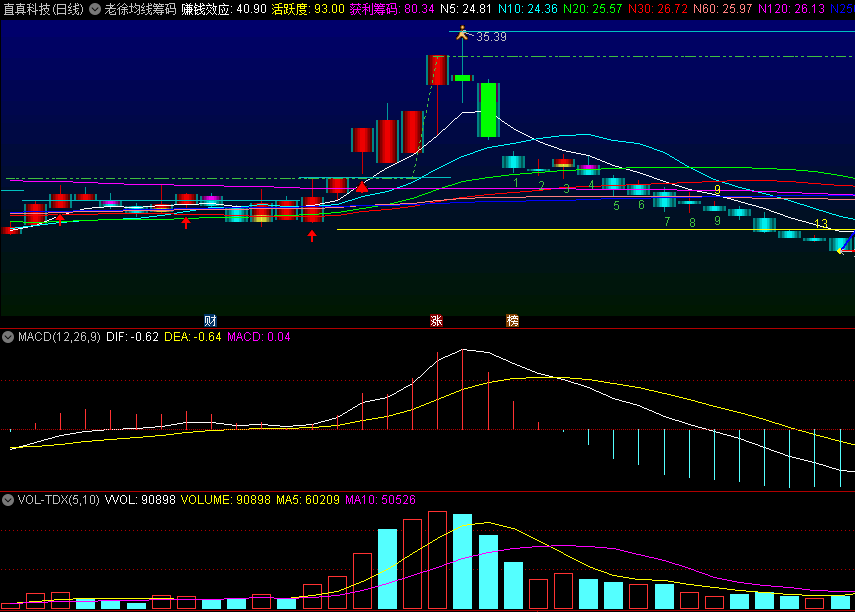Image resolution: width=855 pixels, height=612 pixels.
Task: Select the large green candlestick after the peak
Action: (489, 110)
